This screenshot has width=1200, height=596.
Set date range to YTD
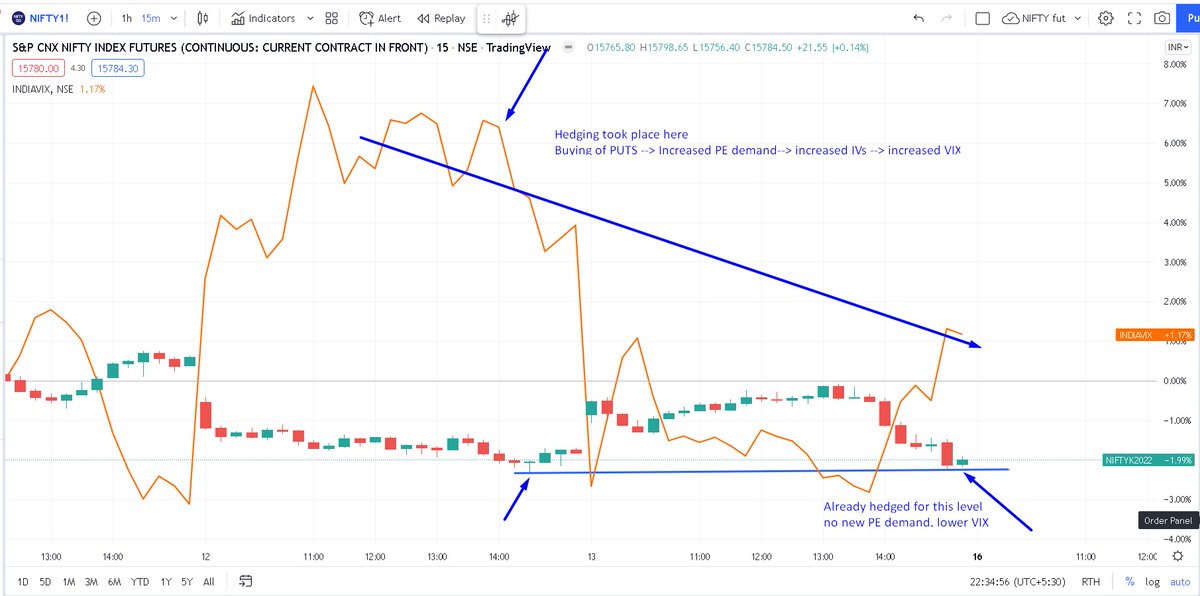tap(141, 581)
